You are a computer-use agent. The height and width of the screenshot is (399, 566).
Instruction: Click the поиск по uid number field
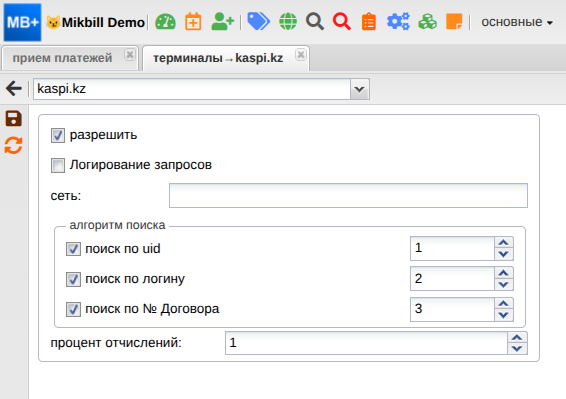click(452, 248)
